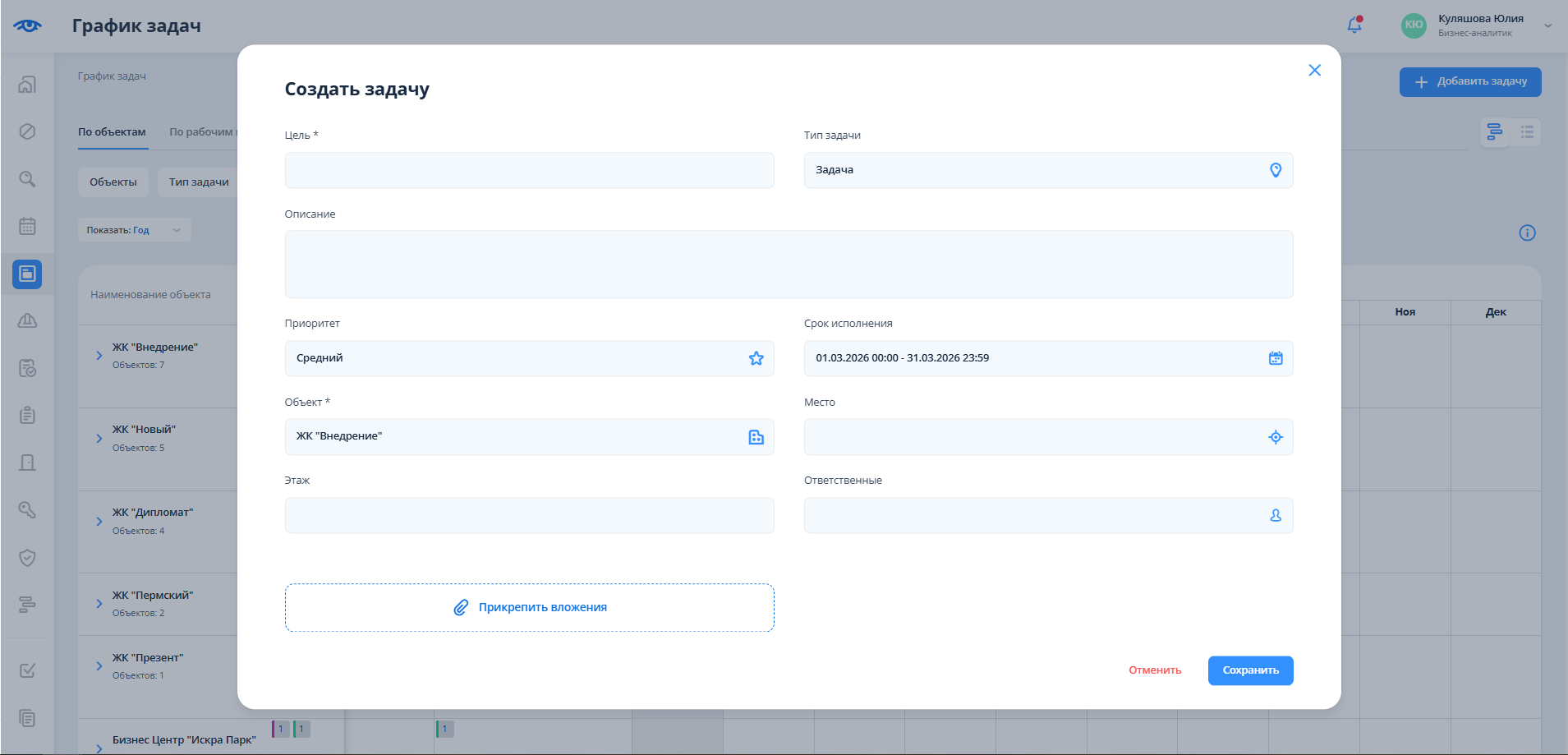Click into the Цель input field

(x=529, y=170)
